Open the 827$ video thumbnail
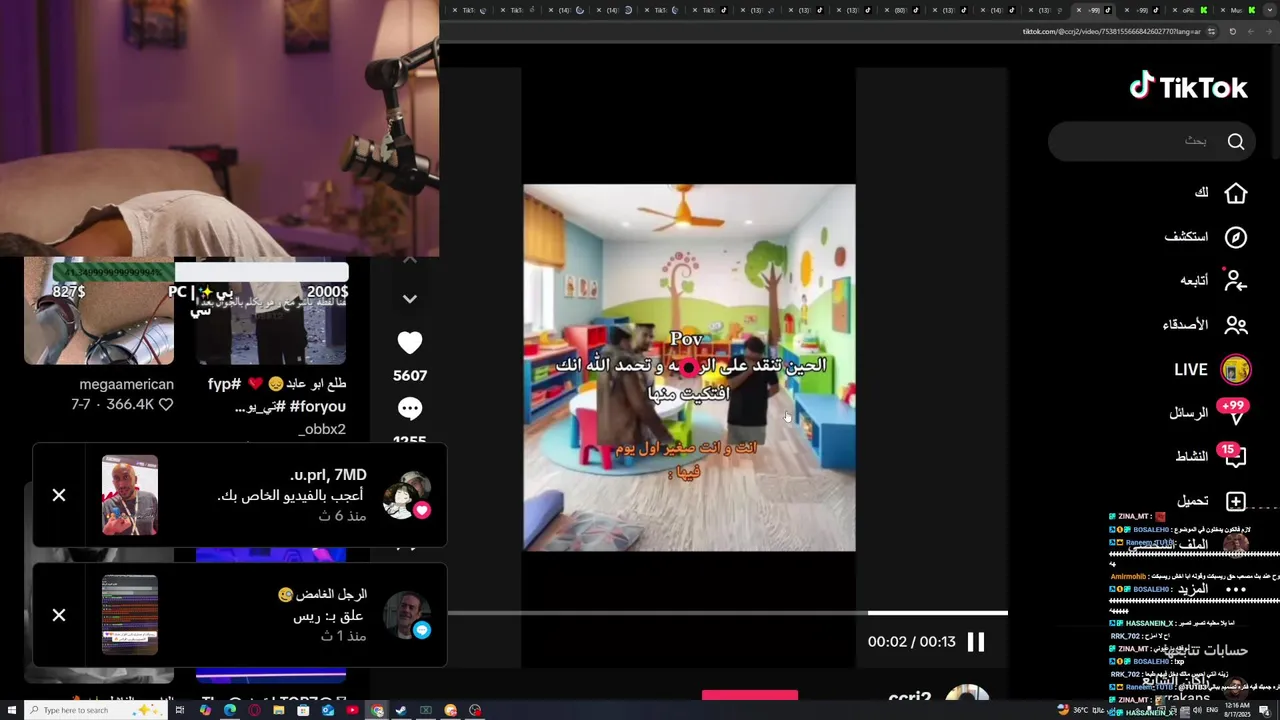 coord(99,312)
